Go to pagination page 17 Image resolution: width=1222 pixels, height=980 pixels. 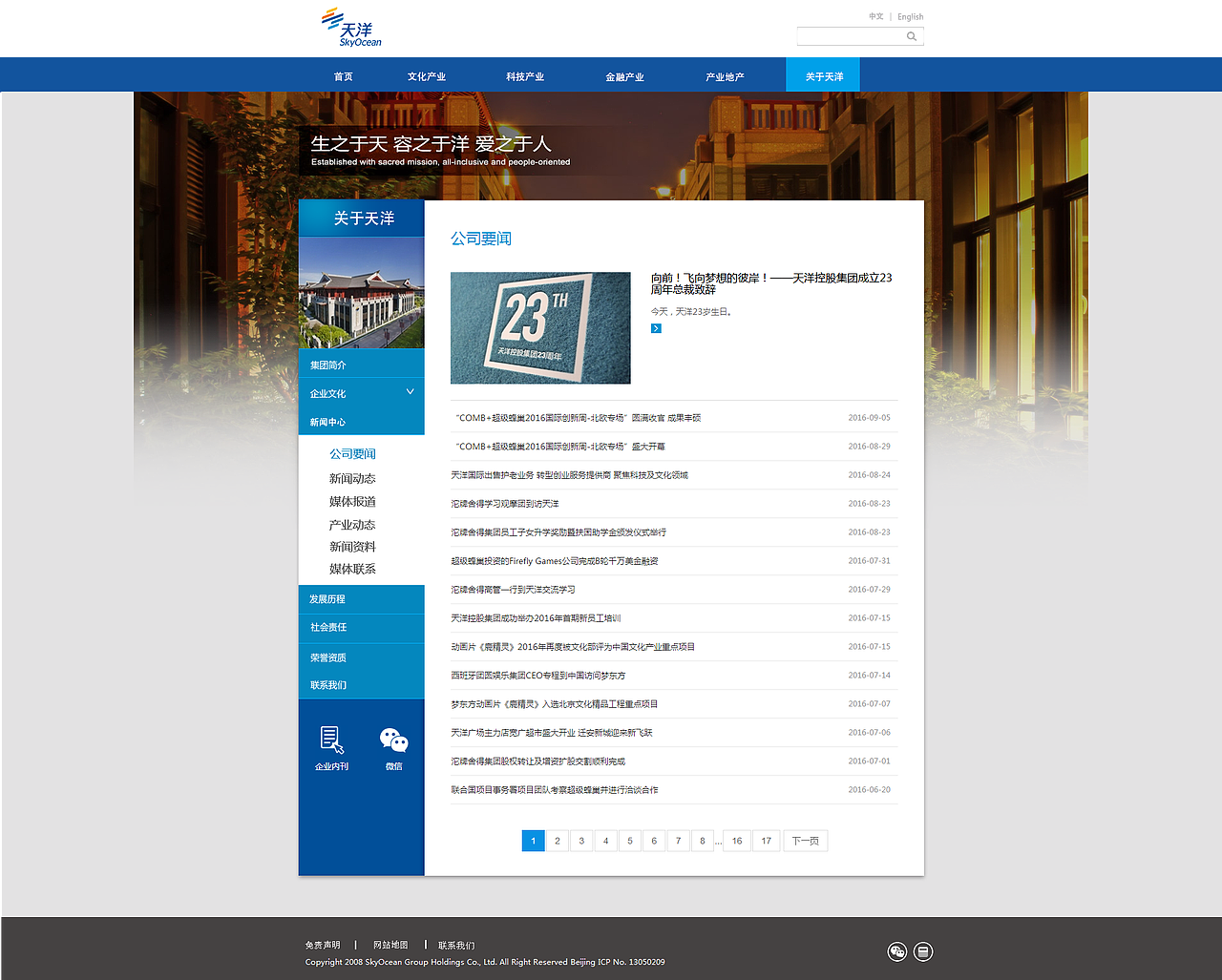pyautogui.click(x=767, y=841)
